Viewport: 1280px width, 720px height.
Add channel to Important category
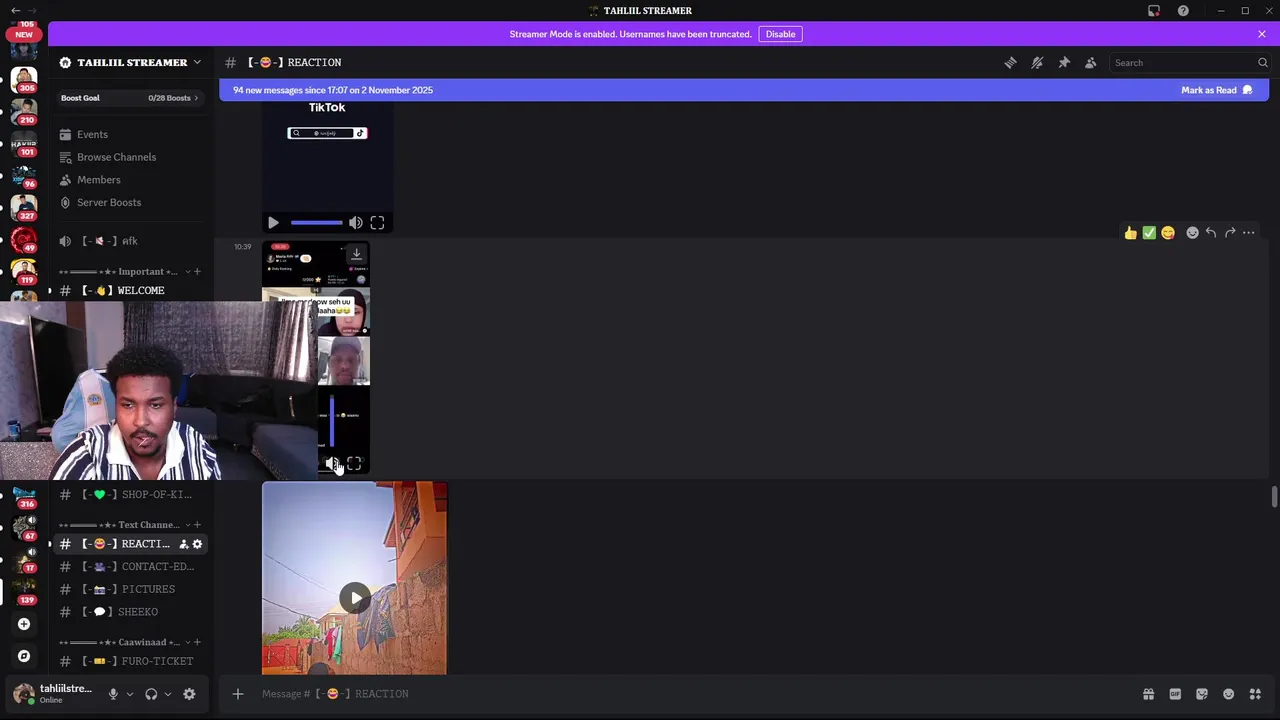click(197, 272)
